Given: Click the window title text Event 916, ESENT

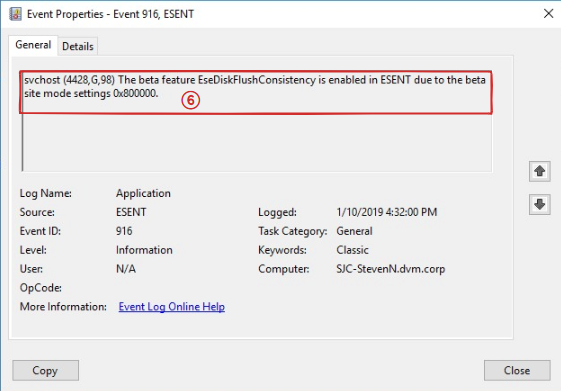Looking at the screenshot, I should click(153, 14).
